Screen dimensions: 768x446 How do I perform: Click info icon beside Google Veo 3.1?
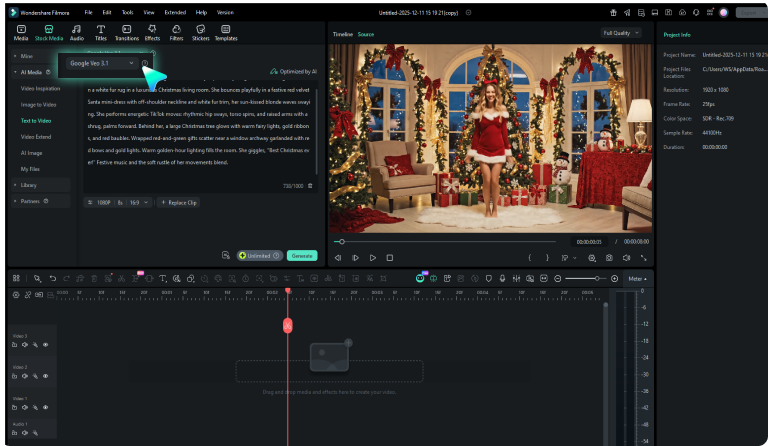pyautogui.click(x=145, y=63)
